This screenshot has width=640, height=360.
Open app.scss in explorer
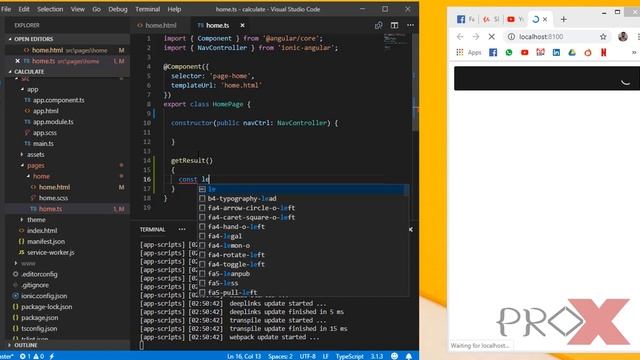tap(45, 133)
